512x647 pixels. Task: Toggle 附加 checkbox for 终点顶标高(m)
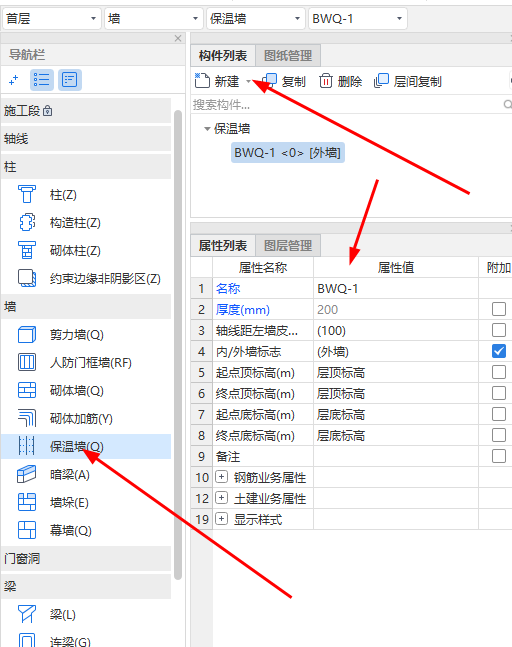pyautogui.click(x=499, y=393)
